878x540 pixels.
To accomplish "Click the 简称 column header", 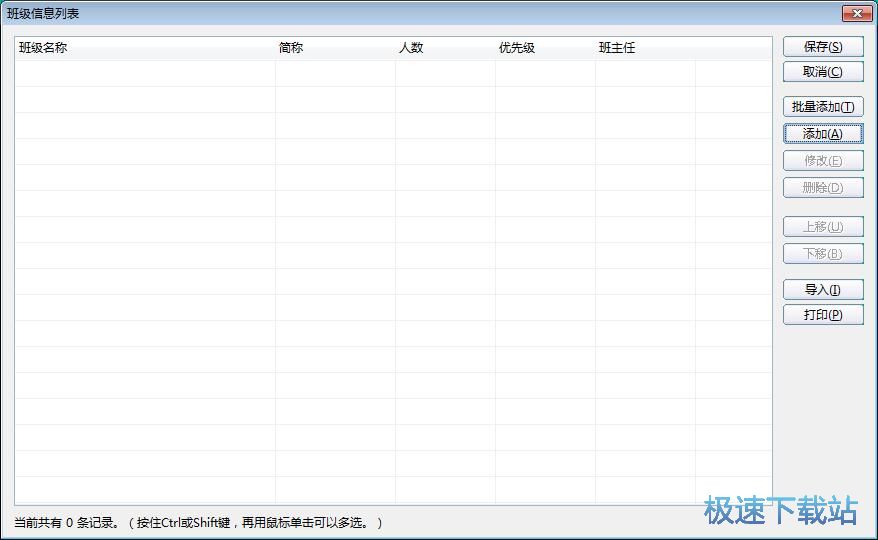I will pyautogui.click(x=335, y=48).
